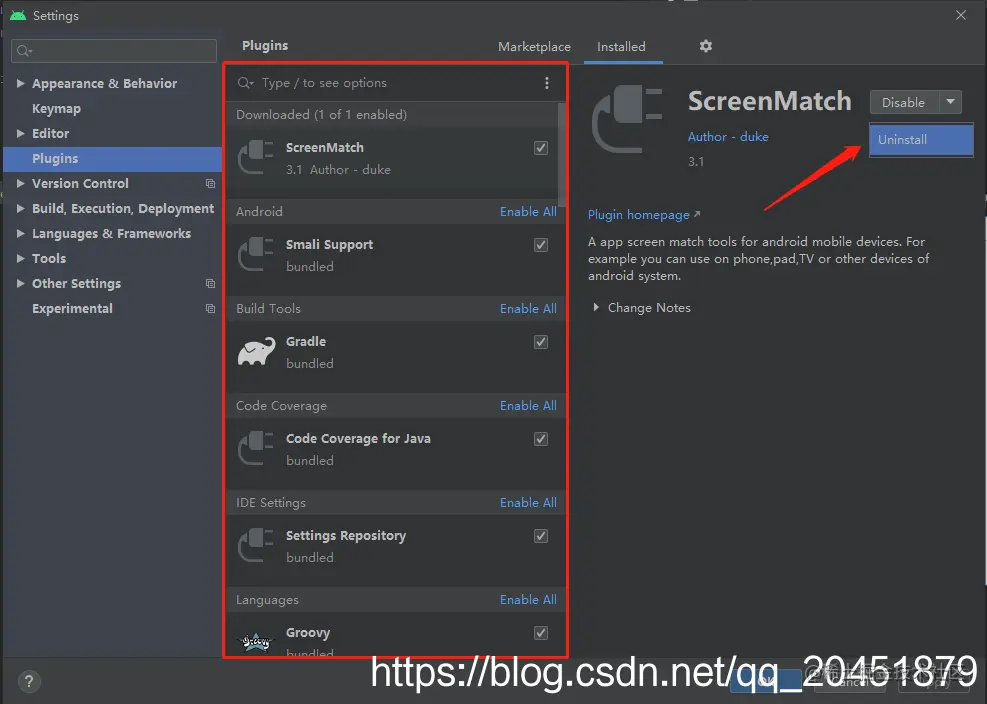Expand the Editor settings node
987x704 pixels.
pyautogui.click(x=21, y=133)
